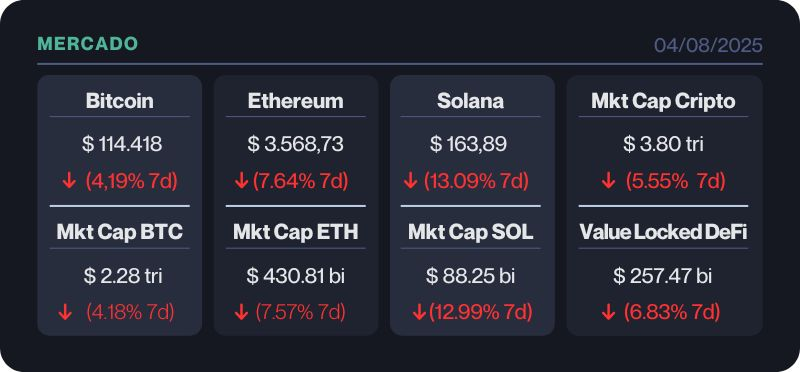
Task: Open the Ethereum card title
Action: coord(295,101)
